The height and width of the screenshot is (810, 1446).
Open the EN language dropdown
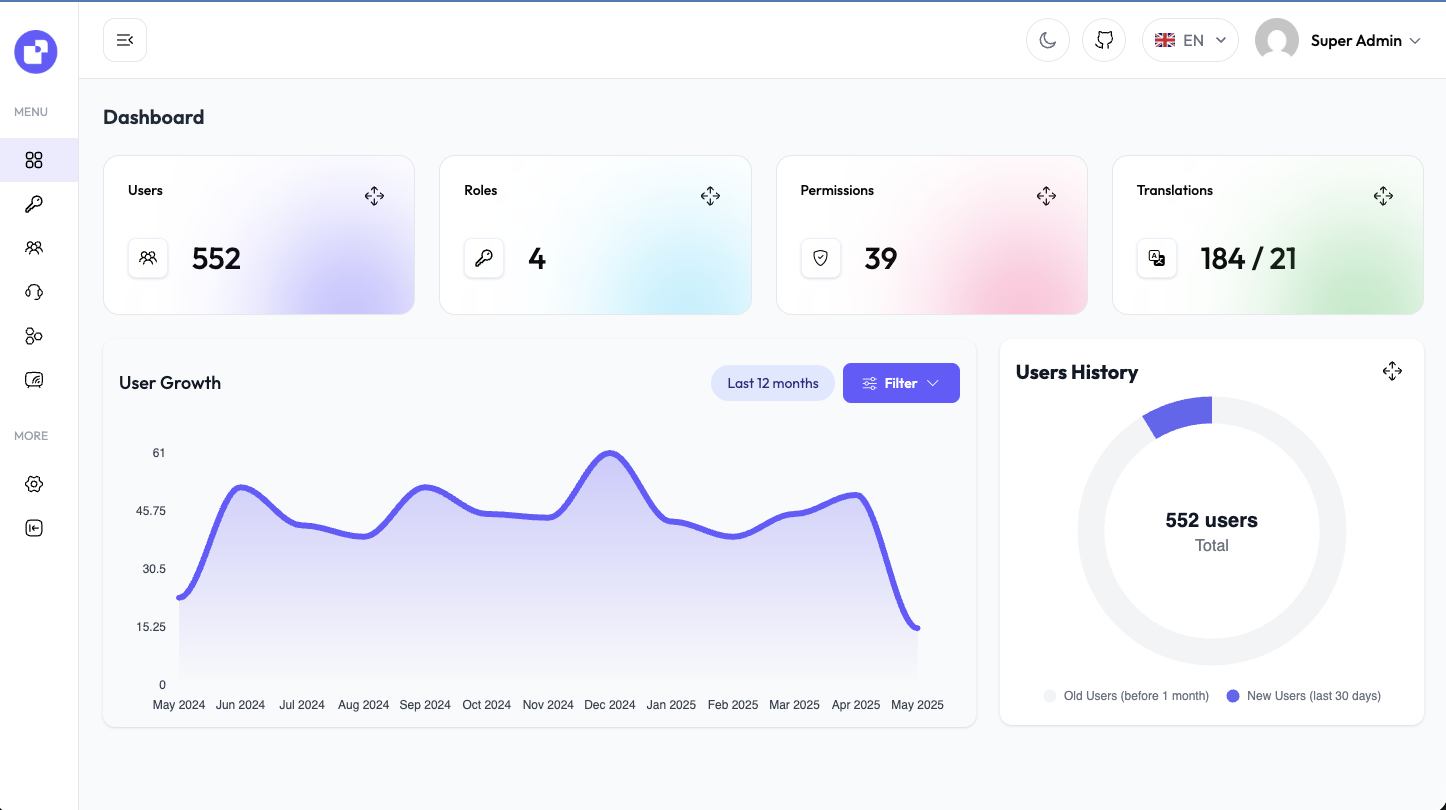coord(1190,40)
